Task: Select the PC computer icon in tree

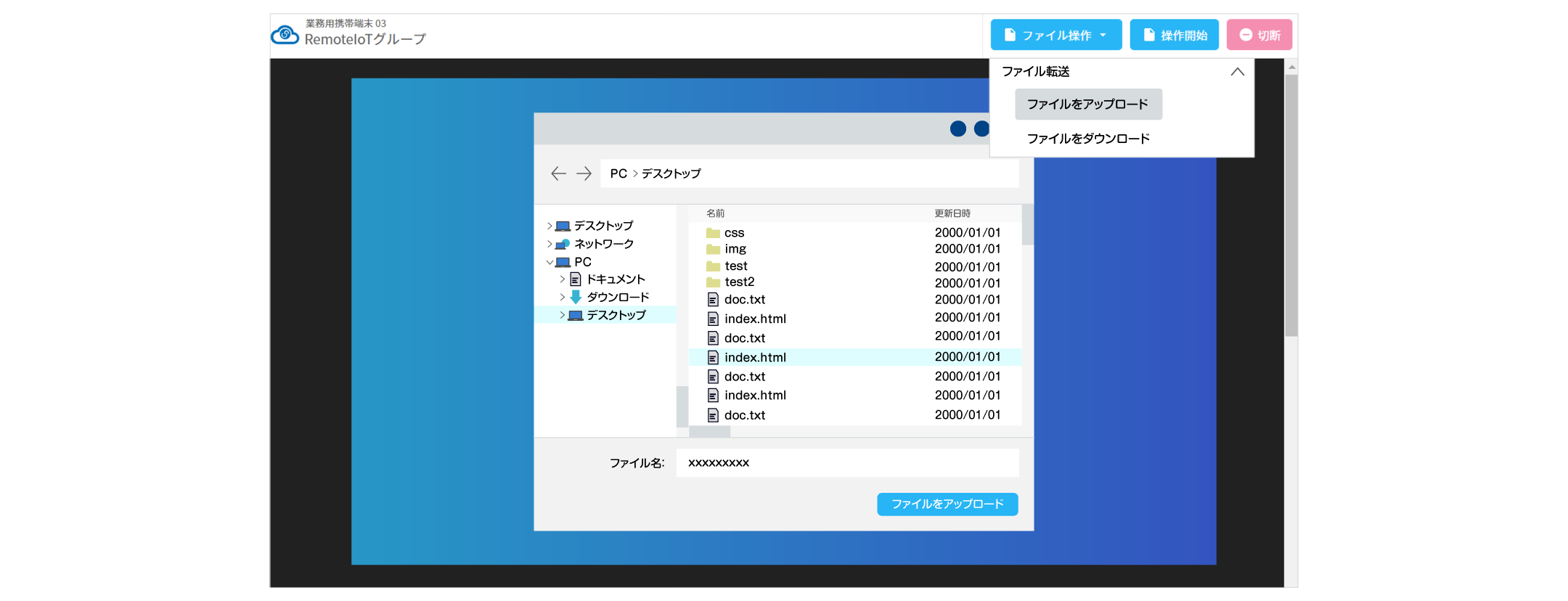Action: tap(563, 262)
